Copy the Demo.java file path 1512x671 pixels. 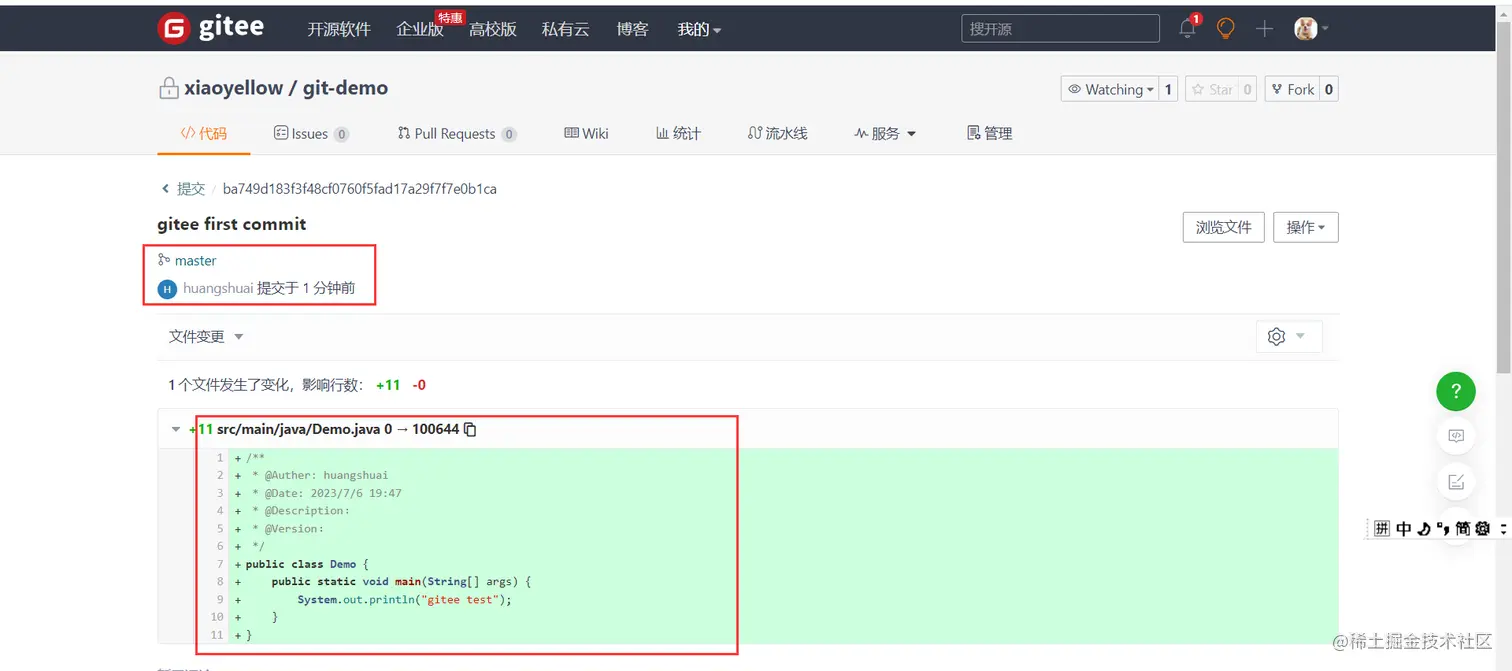[470, 429]
